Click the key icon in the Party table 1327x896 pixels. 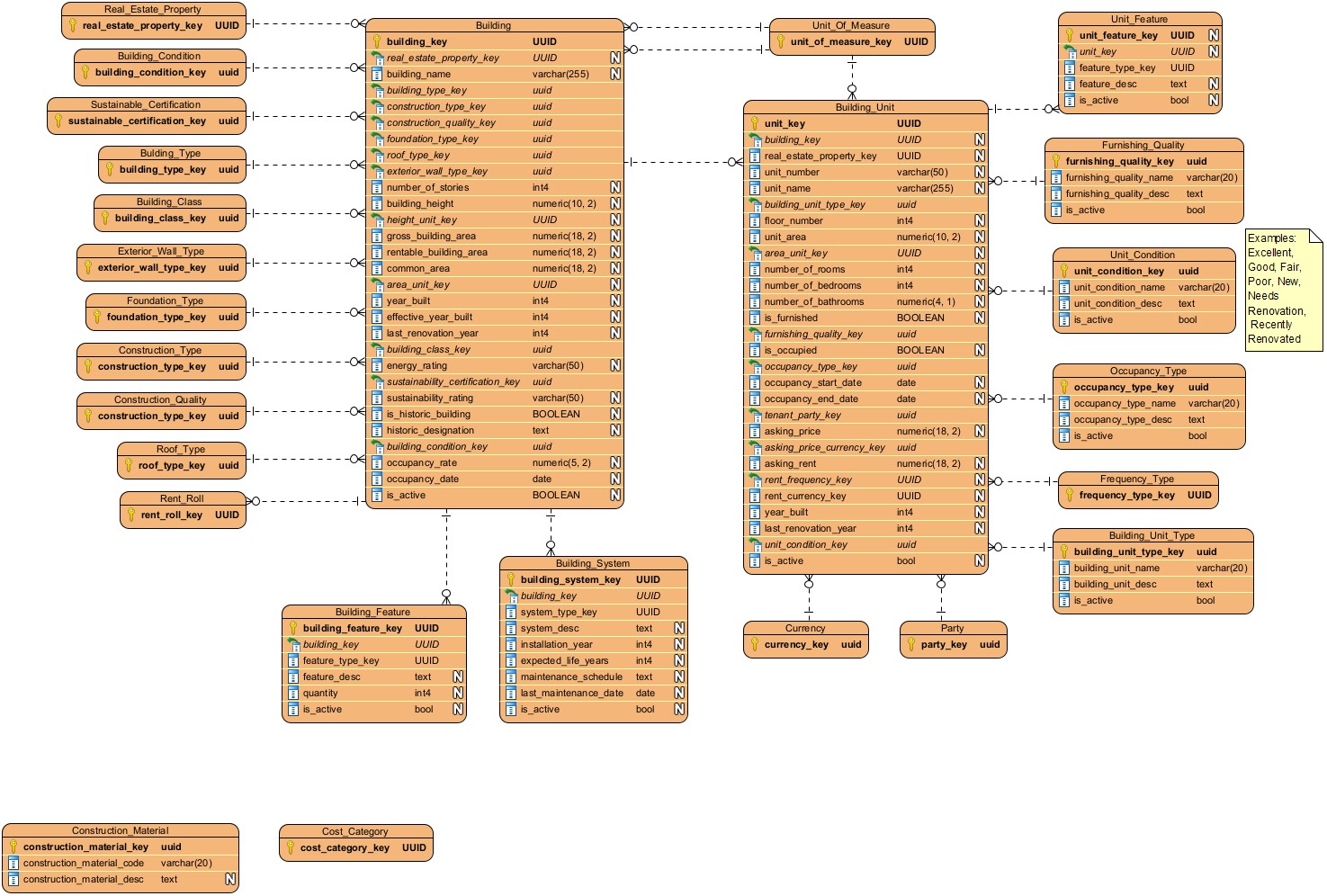pyautogui.click(x=911, y=644)
